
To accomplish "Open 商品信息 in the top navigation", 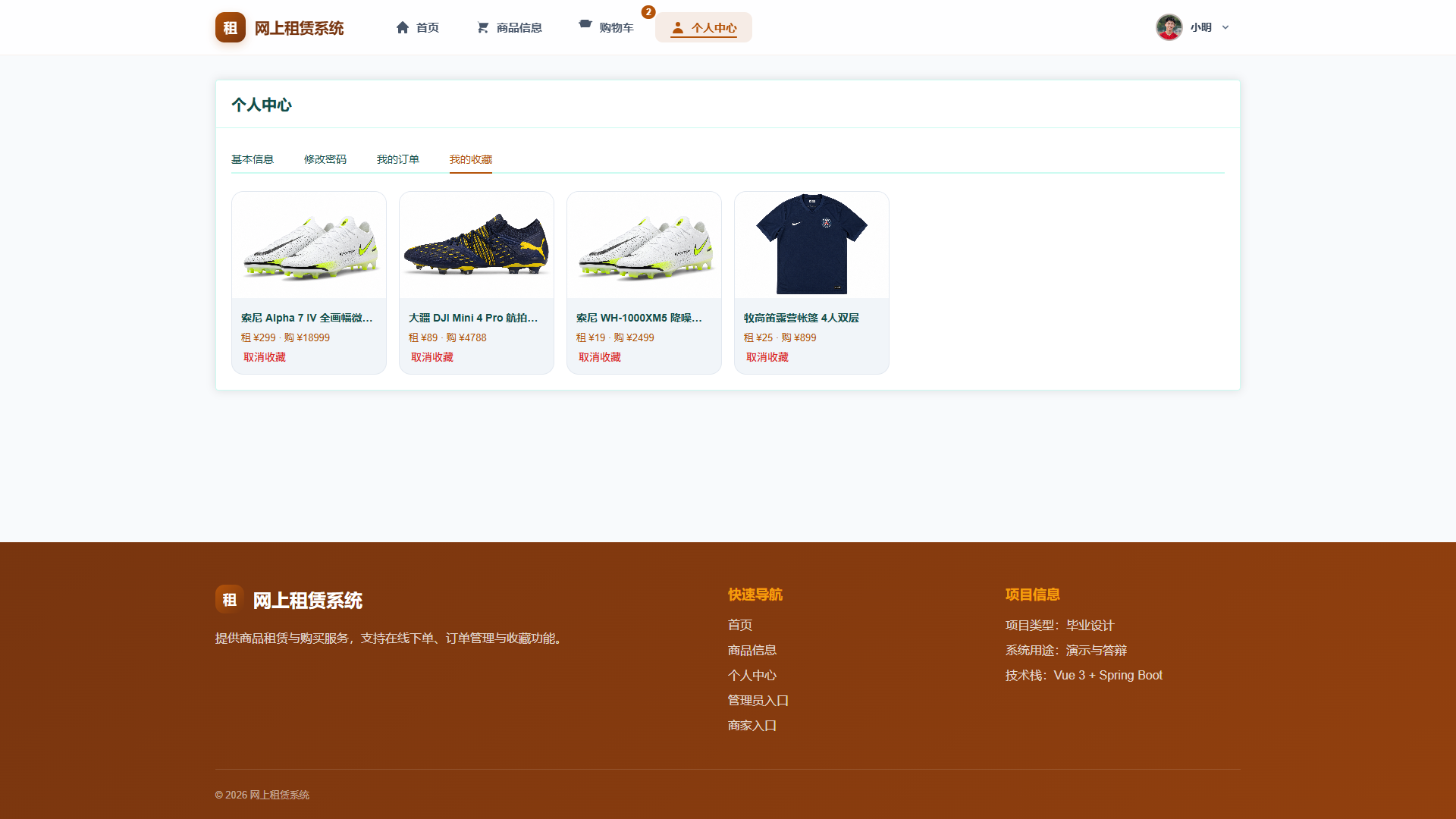I will click(x=510, y=27).
